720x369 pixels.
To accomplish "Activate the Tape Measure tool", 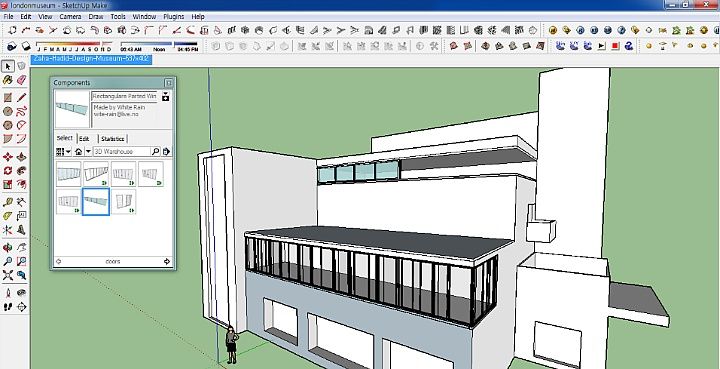I will click(x=8, y=202).
